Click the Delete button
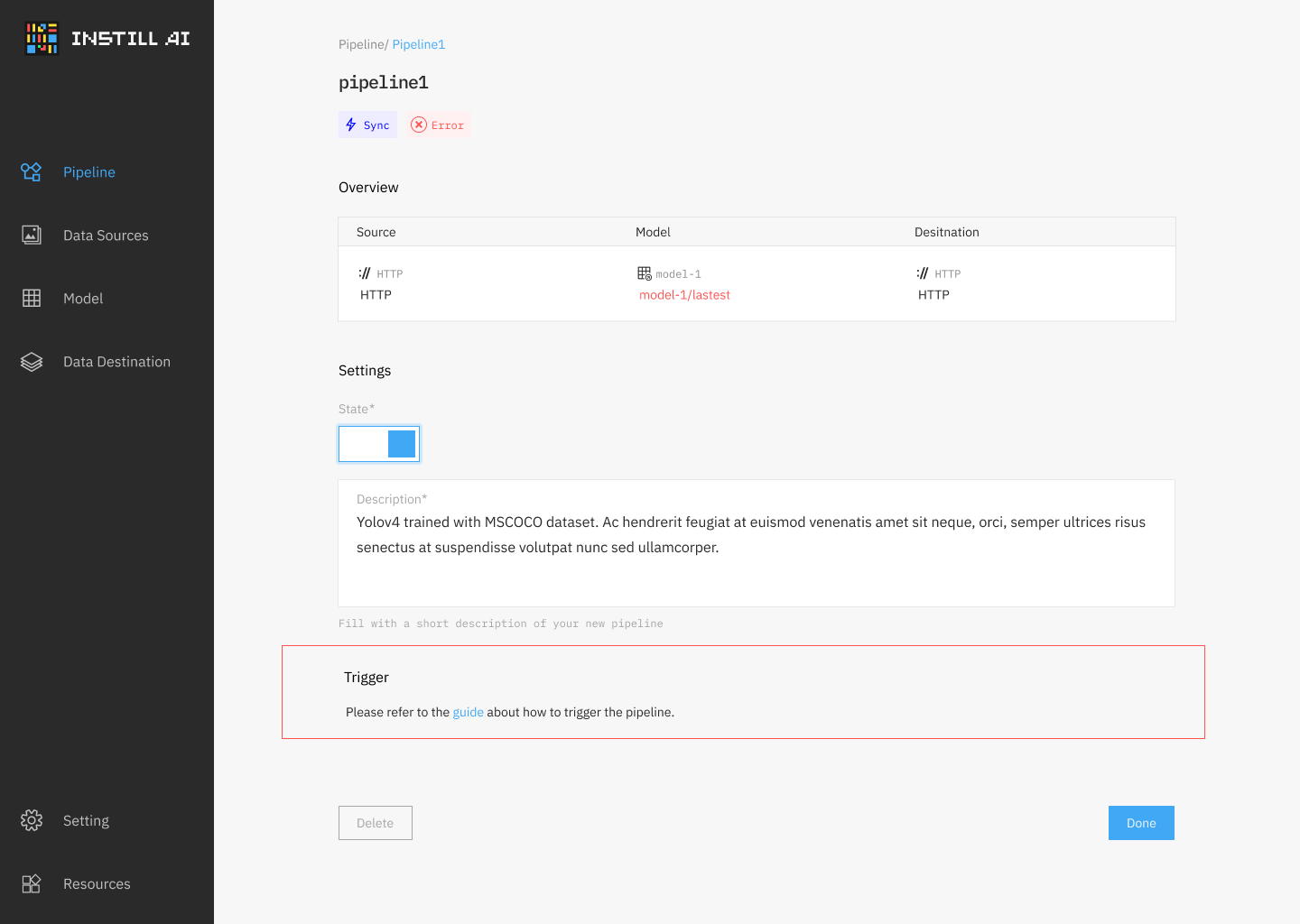 (x=375, y=822)
